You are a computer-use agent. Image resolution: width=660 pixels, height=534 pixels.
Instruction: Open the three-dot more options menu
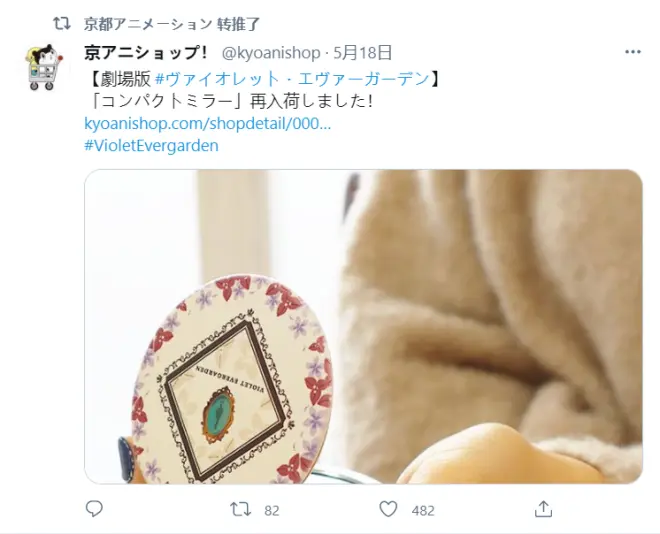tap(633, 52)
